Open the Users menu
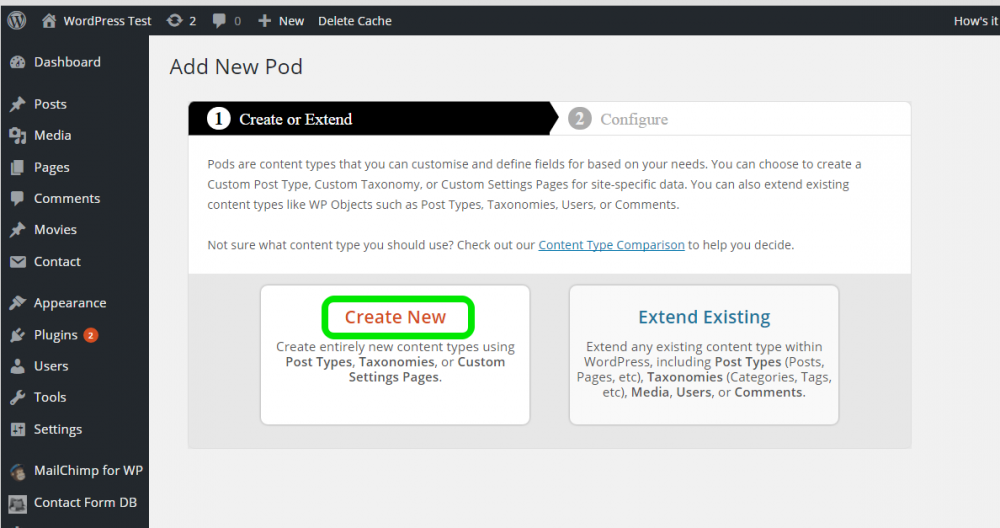Viewport: 1000px width, 528px height. click(x=51, y=366)
